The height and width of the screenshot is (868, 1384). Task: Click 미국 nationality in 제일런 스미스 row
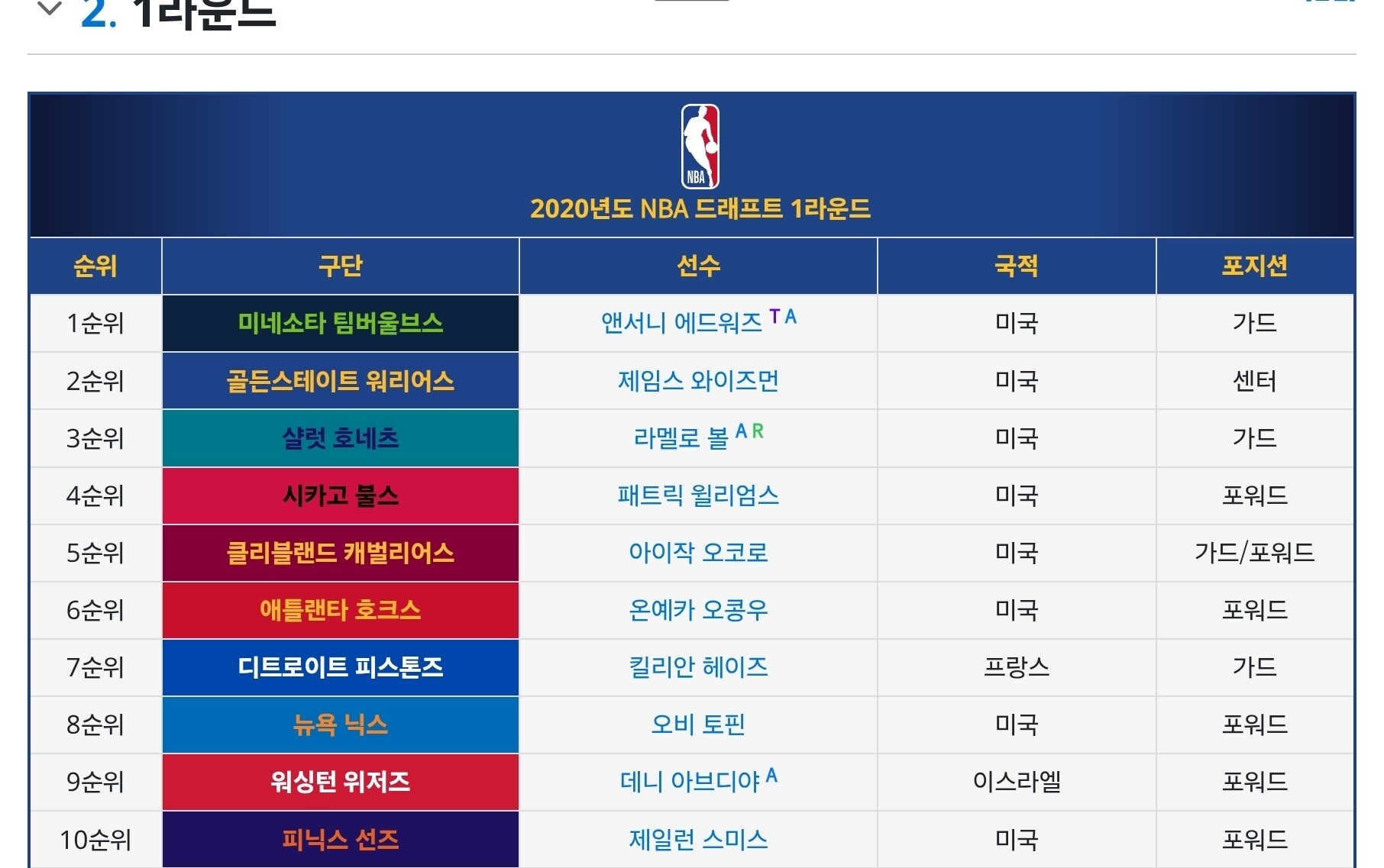[1017, 840]
